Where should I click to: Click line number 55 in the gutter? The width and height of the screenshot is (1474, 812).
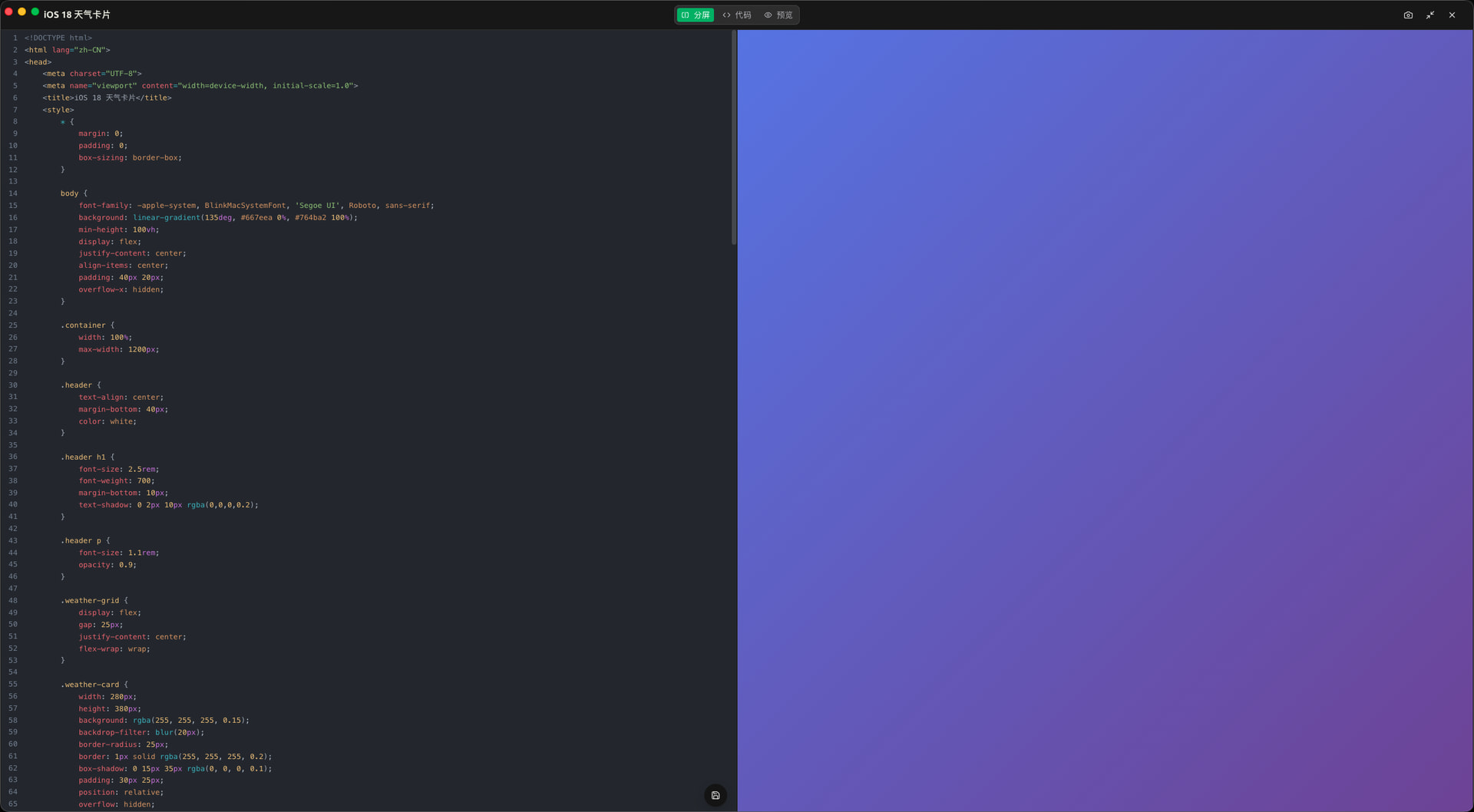pyautogui.click(x=13, y=685)
